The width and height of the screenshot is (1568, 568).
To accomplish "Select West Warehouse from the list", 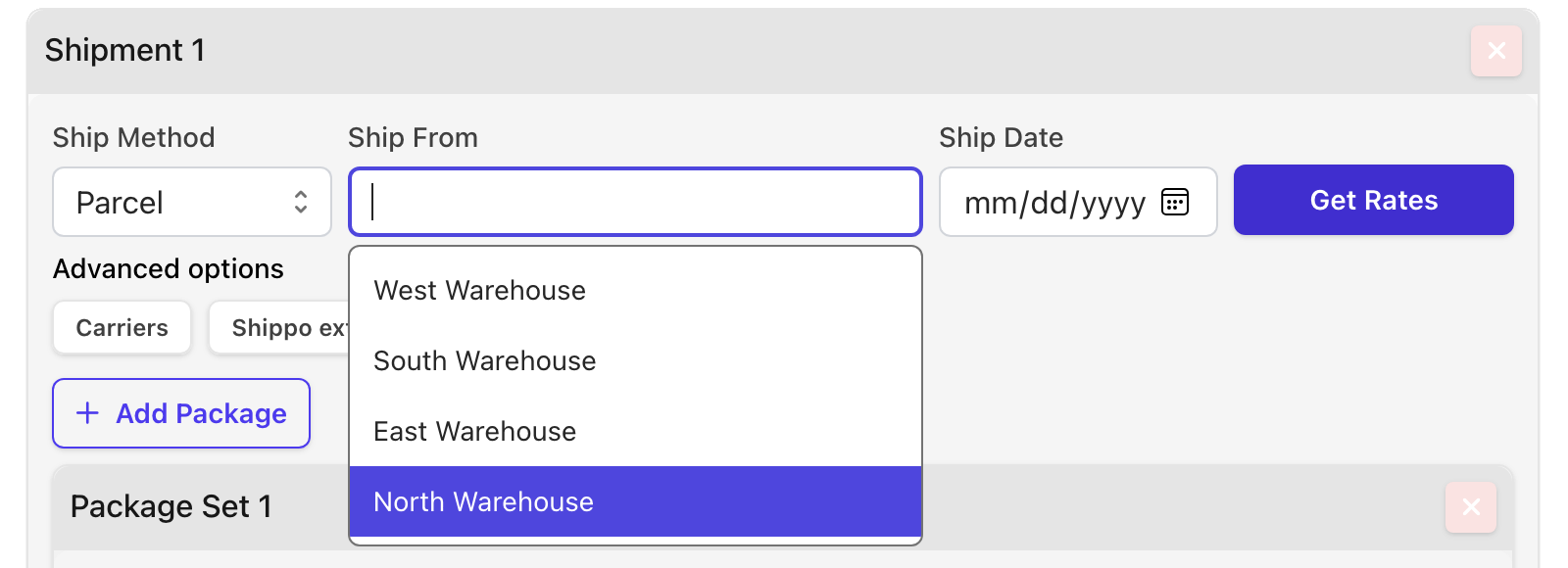I will (480, 291).
